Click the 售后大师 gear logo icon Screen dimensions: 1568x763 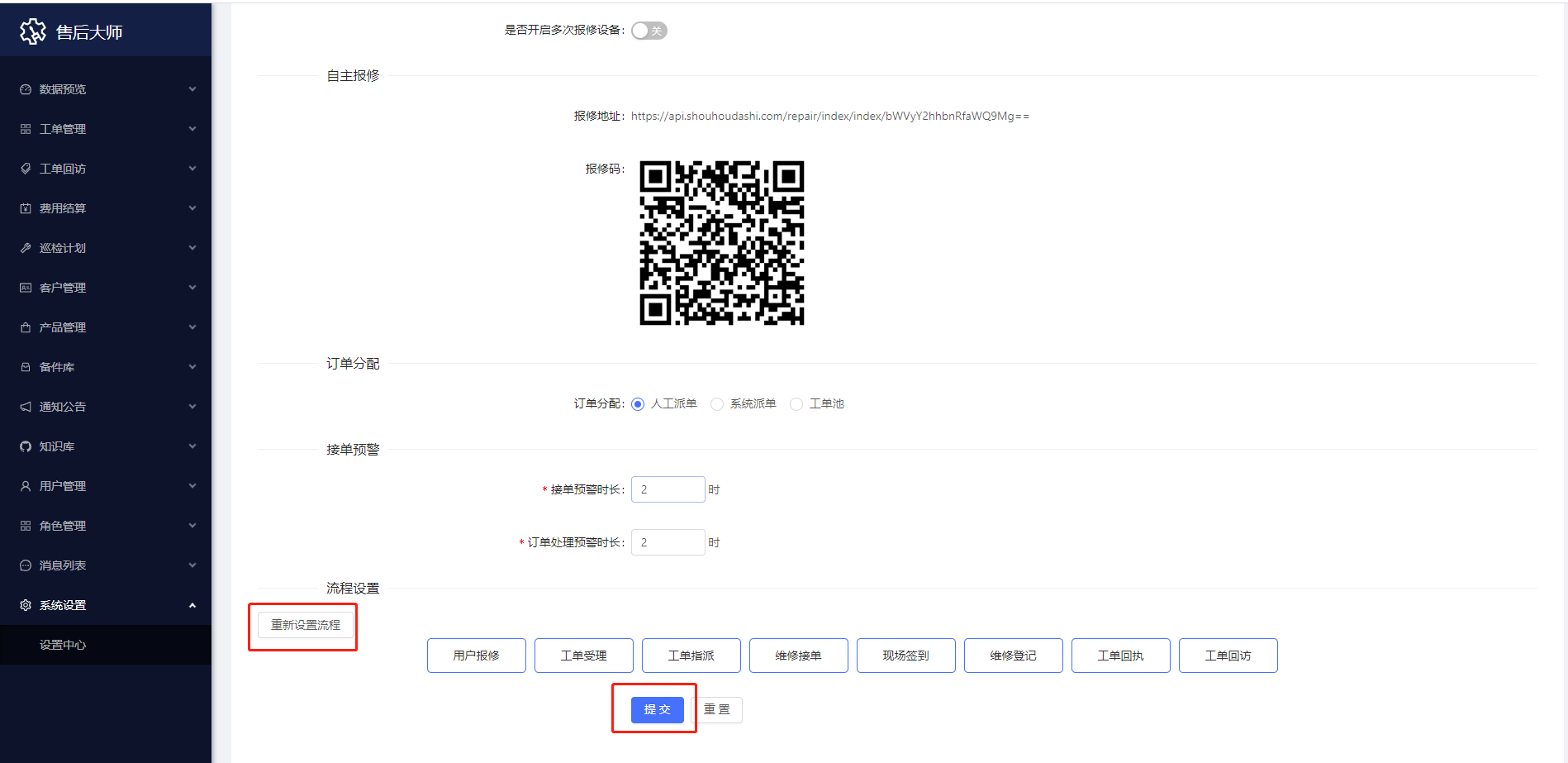click(33, 31)
